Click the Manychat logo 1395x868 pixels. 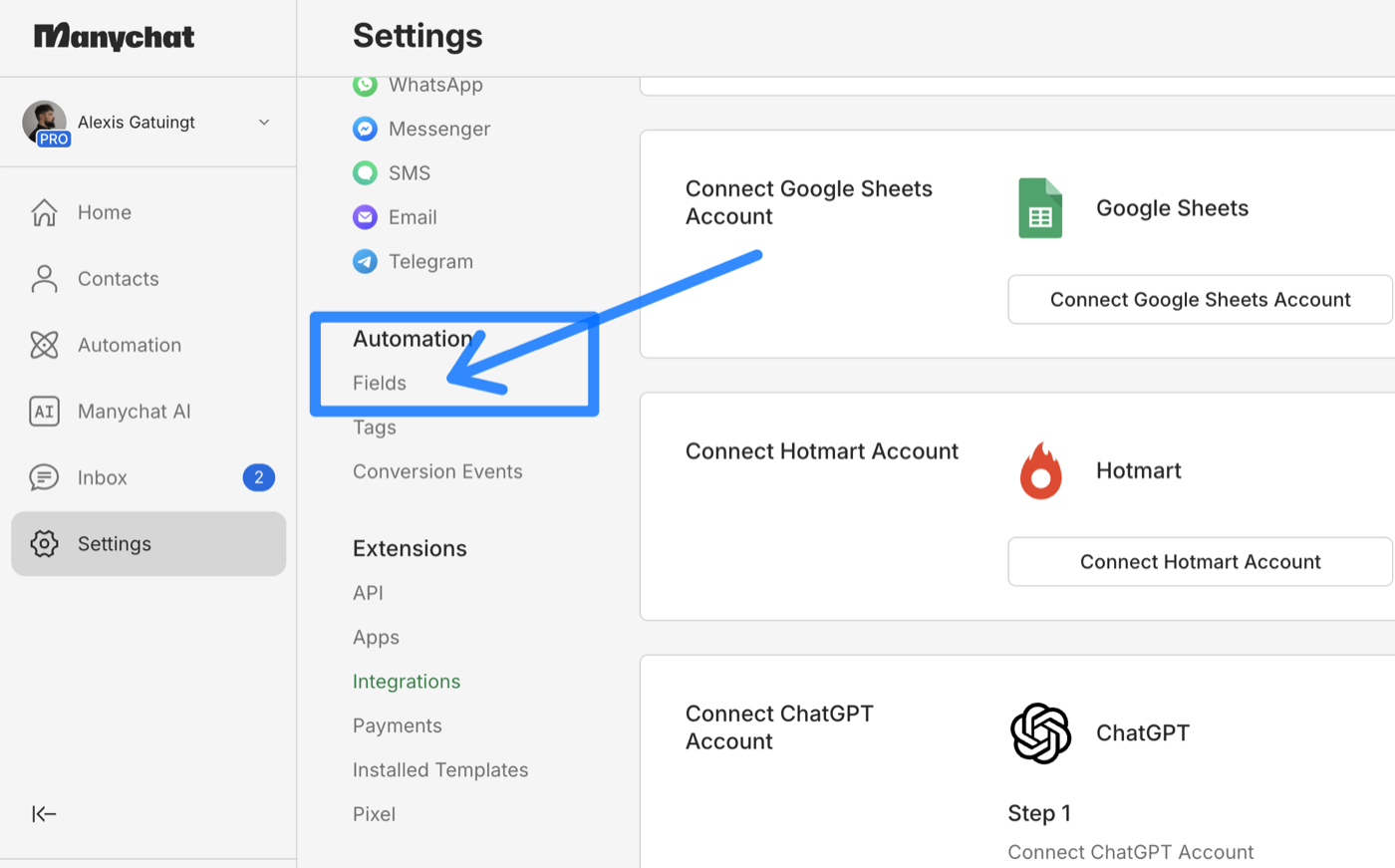click(114, 37)
